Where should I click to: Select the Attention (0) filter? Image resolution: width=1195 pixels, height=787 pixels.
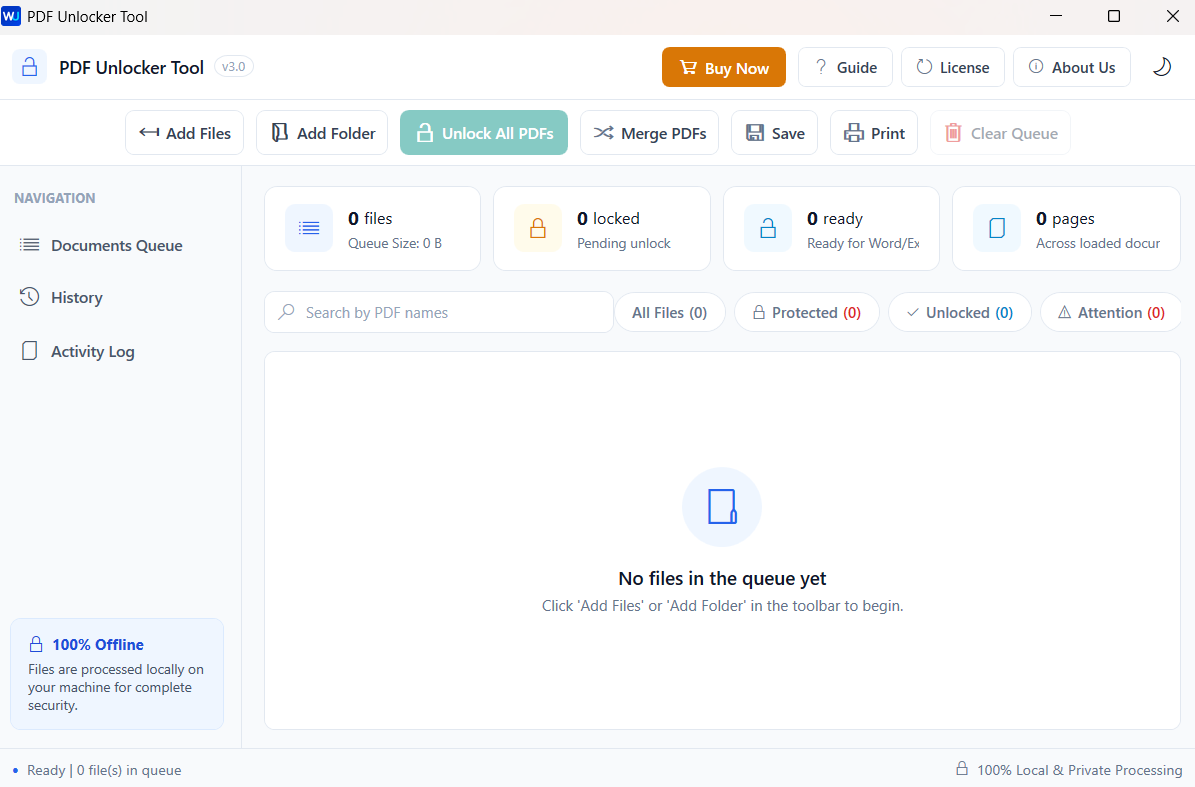point(1111,312)
